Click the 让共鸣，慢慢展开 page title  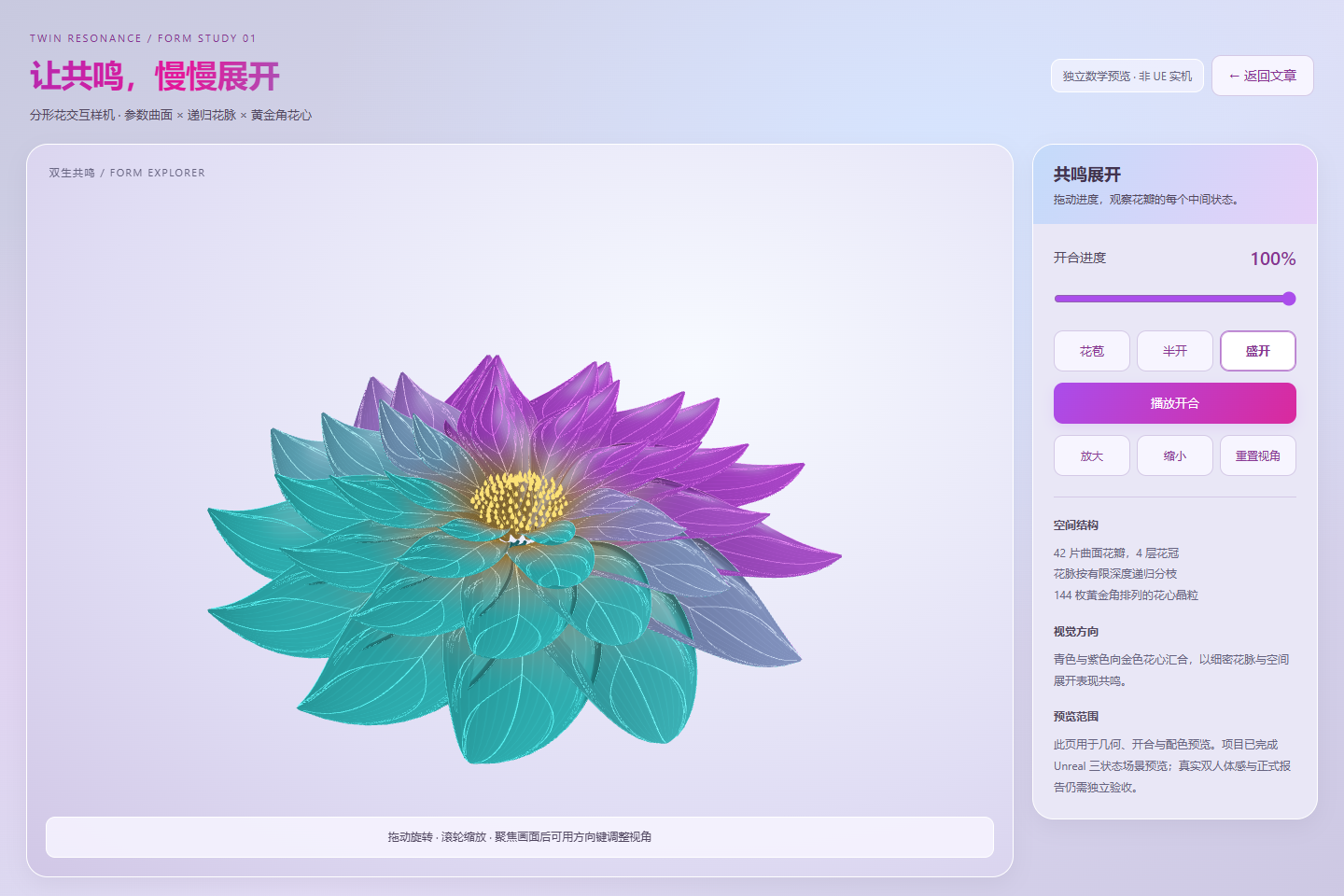pos(155,77)
